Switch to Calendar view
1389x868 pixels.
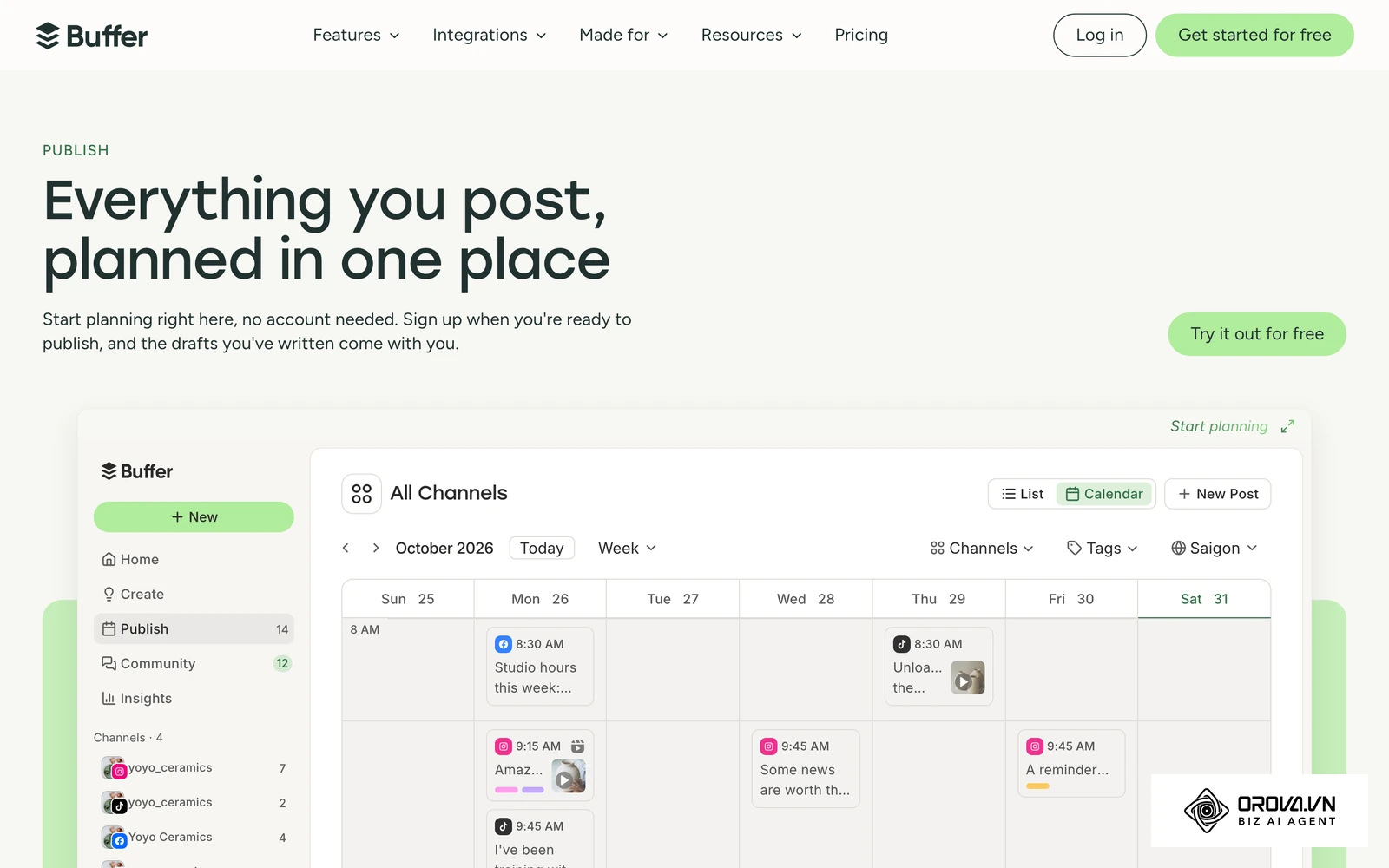1104,494
